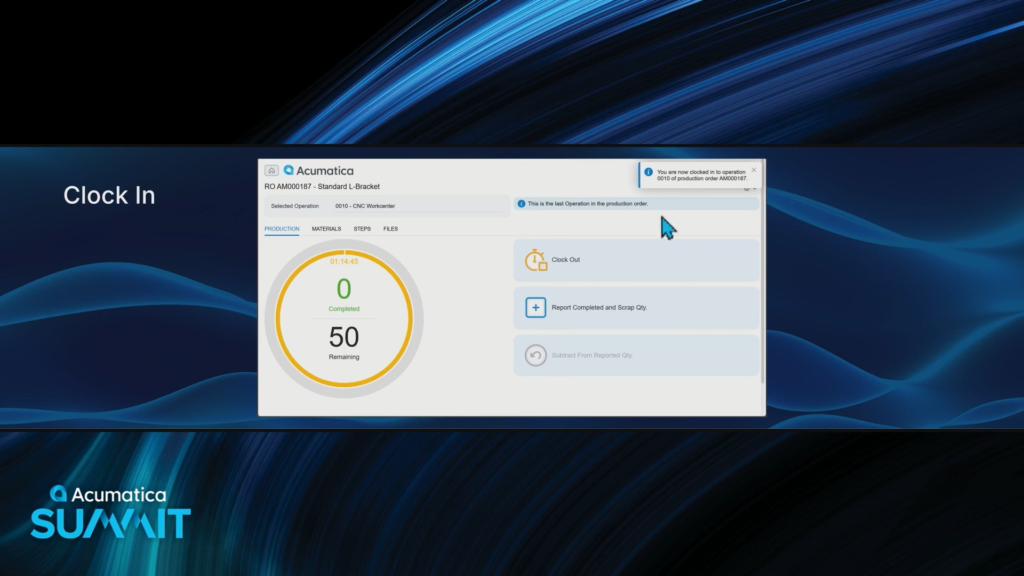
Task: Open the MATERIALS tab
Action: click(326, 229)
